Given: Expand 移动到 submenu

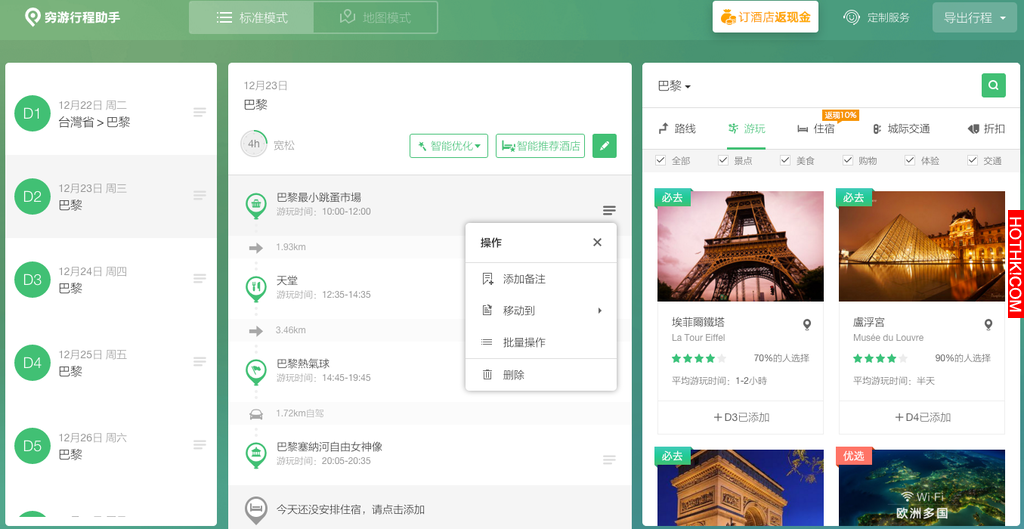Looking at the screenshot, I should point(541,310).
